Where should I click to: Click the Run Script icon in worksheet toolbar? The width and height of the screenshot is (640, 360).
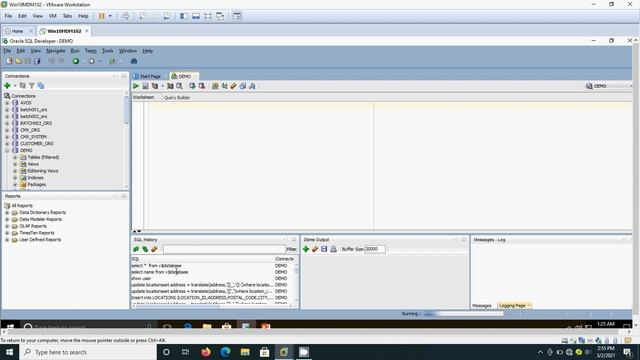pos(145,86)
